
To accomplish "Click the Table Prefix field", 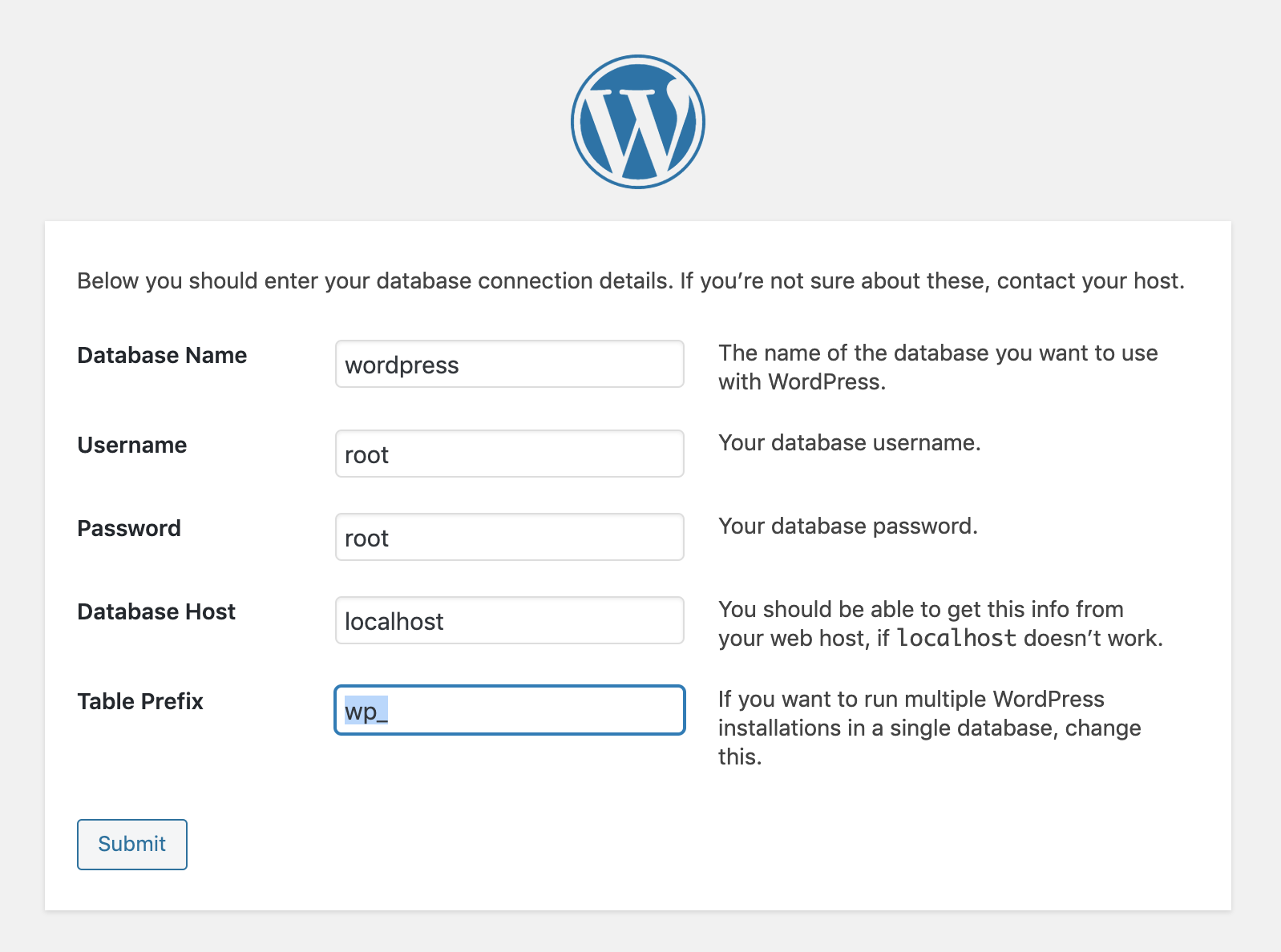I will (x=510, y=710).
